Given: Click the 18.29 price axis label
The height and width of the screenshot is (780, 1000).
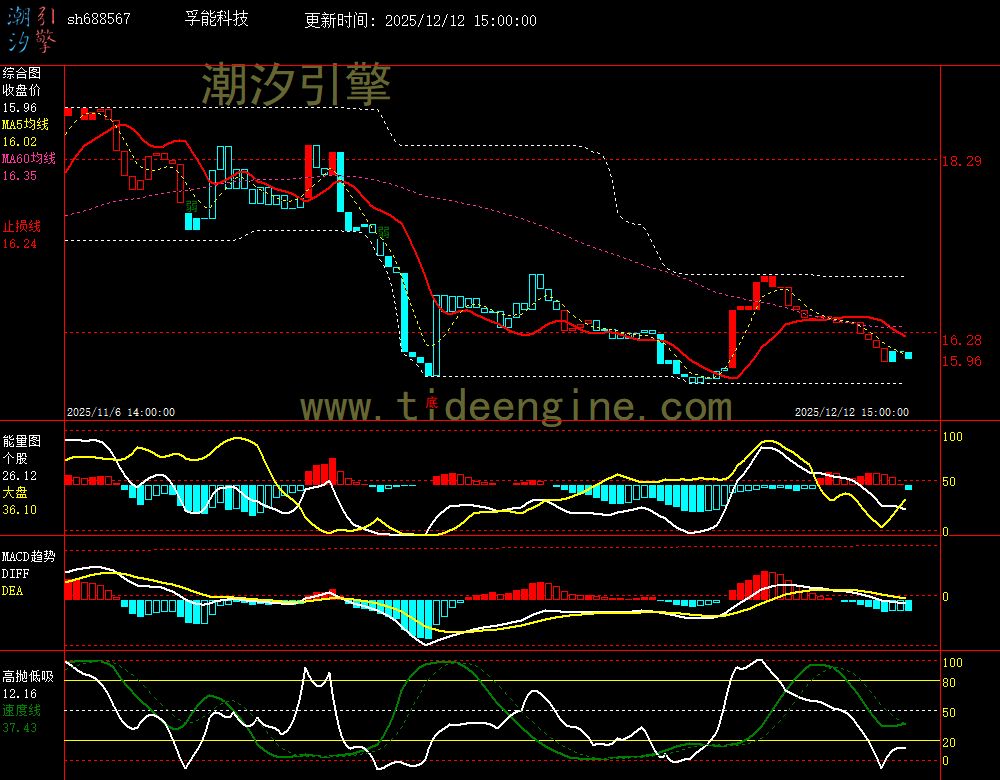Looking at the screenshot, I should tap(961, 161).
